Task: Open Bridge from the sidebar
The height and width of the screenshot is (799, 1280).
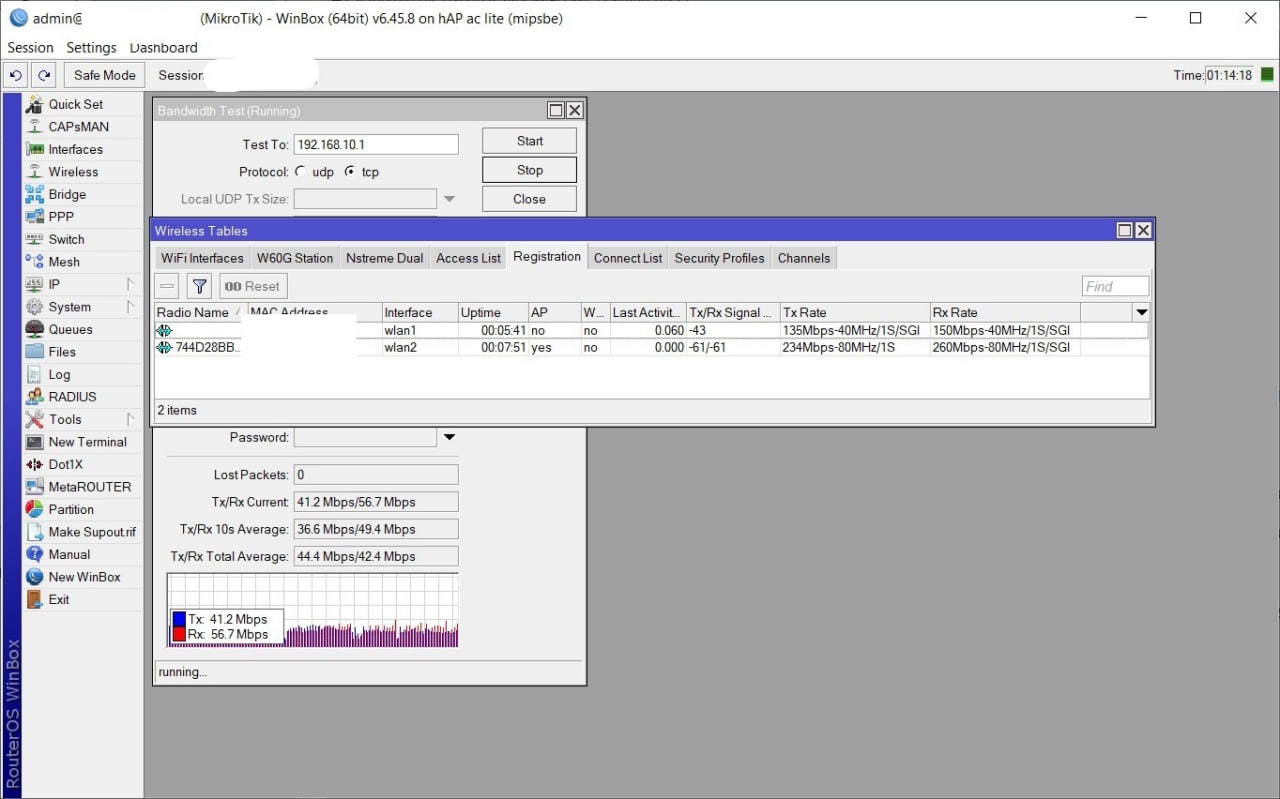Action: click(67, 194)
